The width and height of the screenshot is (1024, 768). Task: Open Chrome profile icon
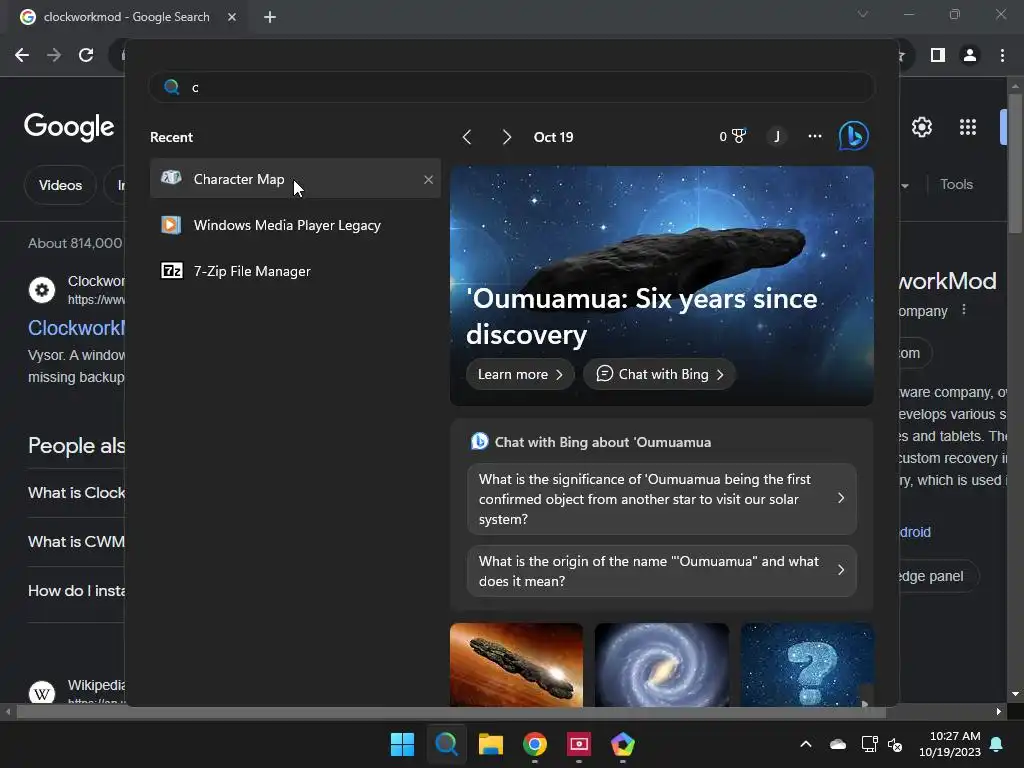(x=970, y=56)
